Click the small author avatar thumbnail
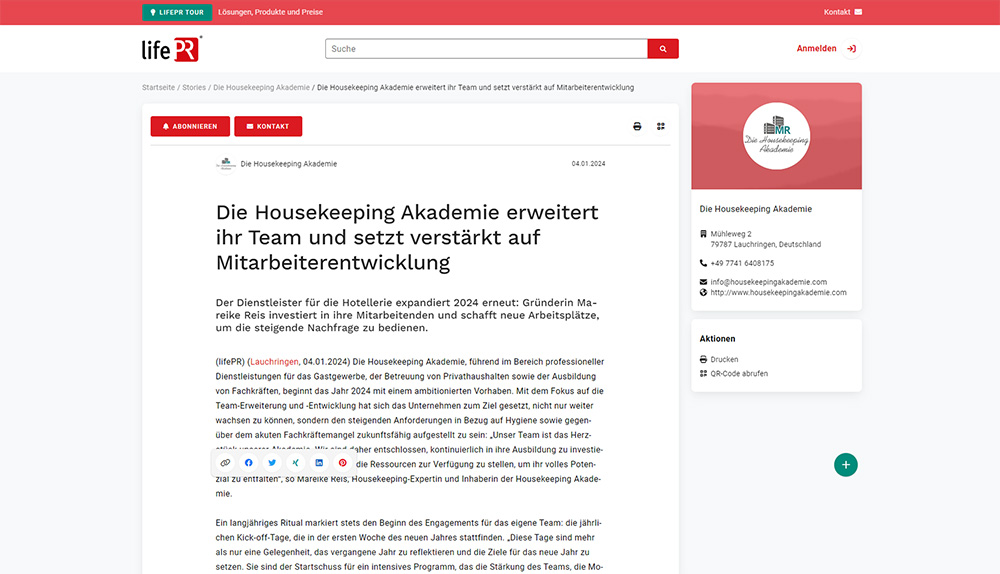Image resolution: width=1000 pixels, height=574 pixels. tap(226, 164)
